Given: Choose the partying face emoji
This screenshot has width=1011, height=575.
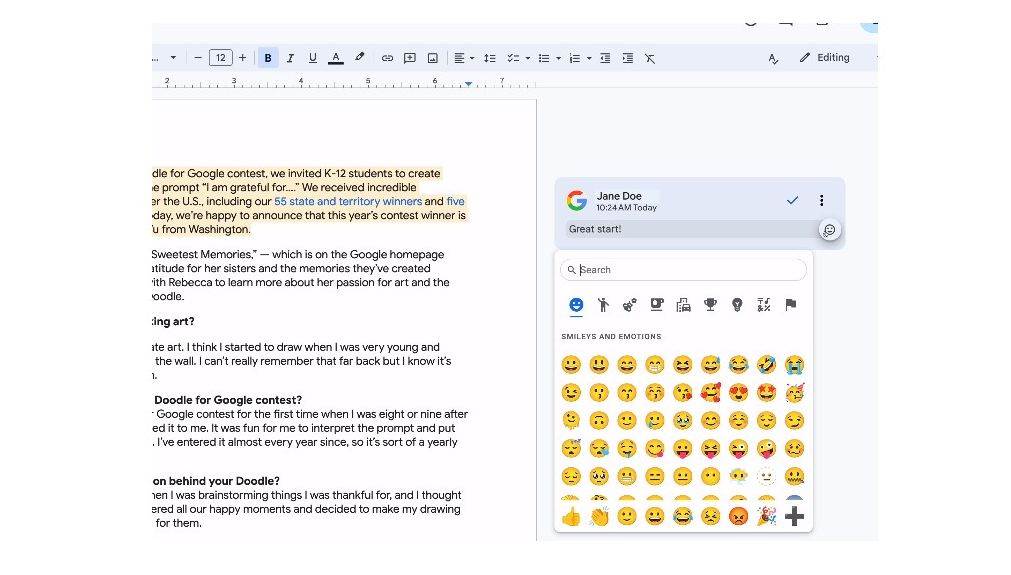Looking at the screenshot, I should click(794, 392).
